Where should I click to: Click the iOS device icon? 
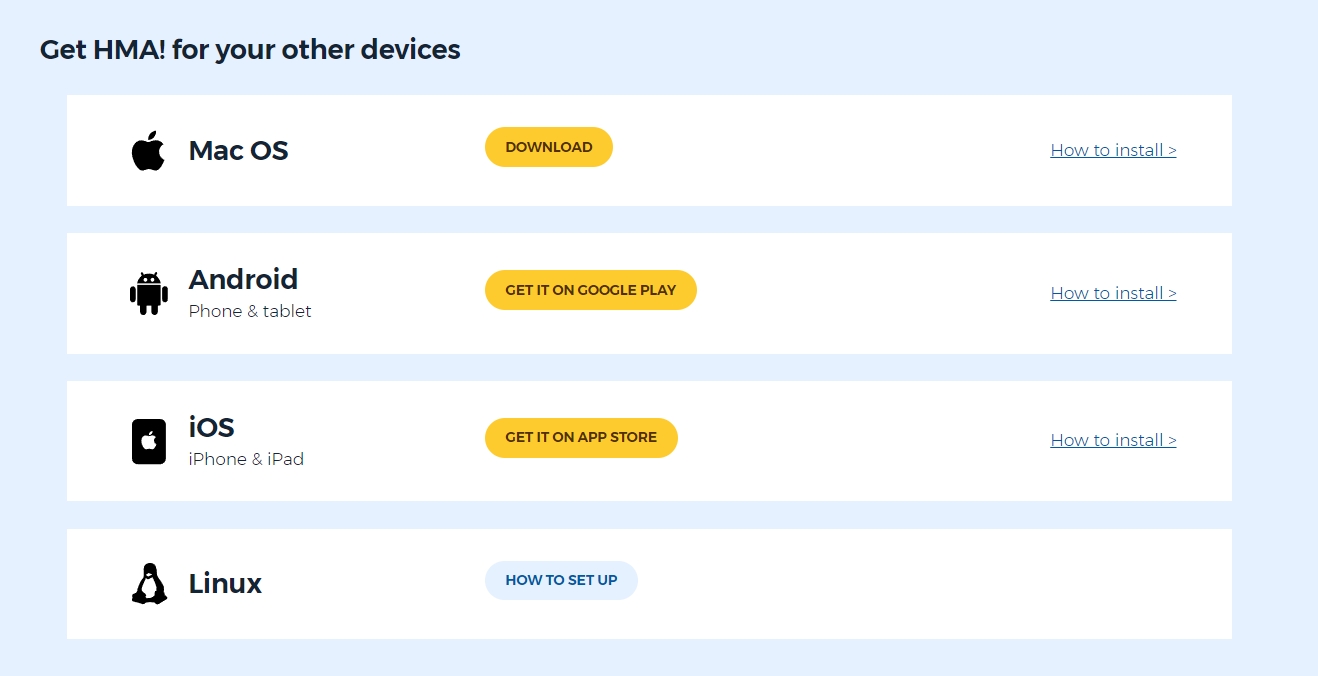pyautogui.click(x=148, y=441)
